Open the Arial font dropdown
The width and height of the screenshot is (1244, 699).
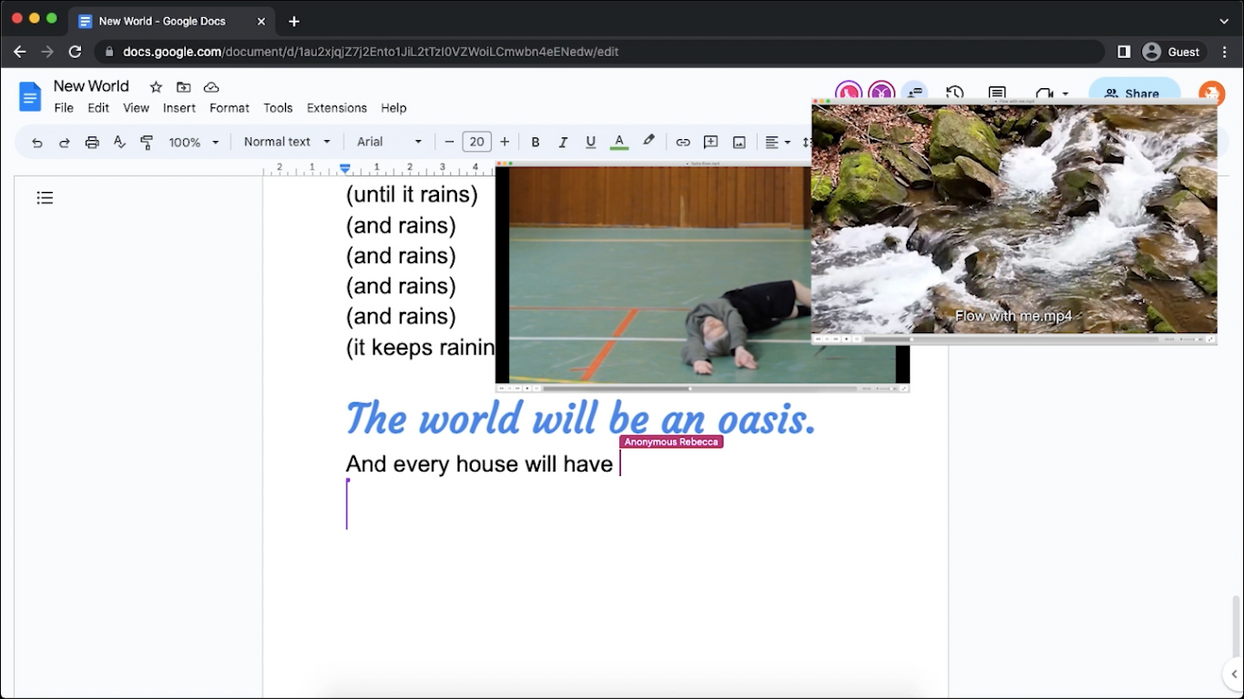[389, 142]
